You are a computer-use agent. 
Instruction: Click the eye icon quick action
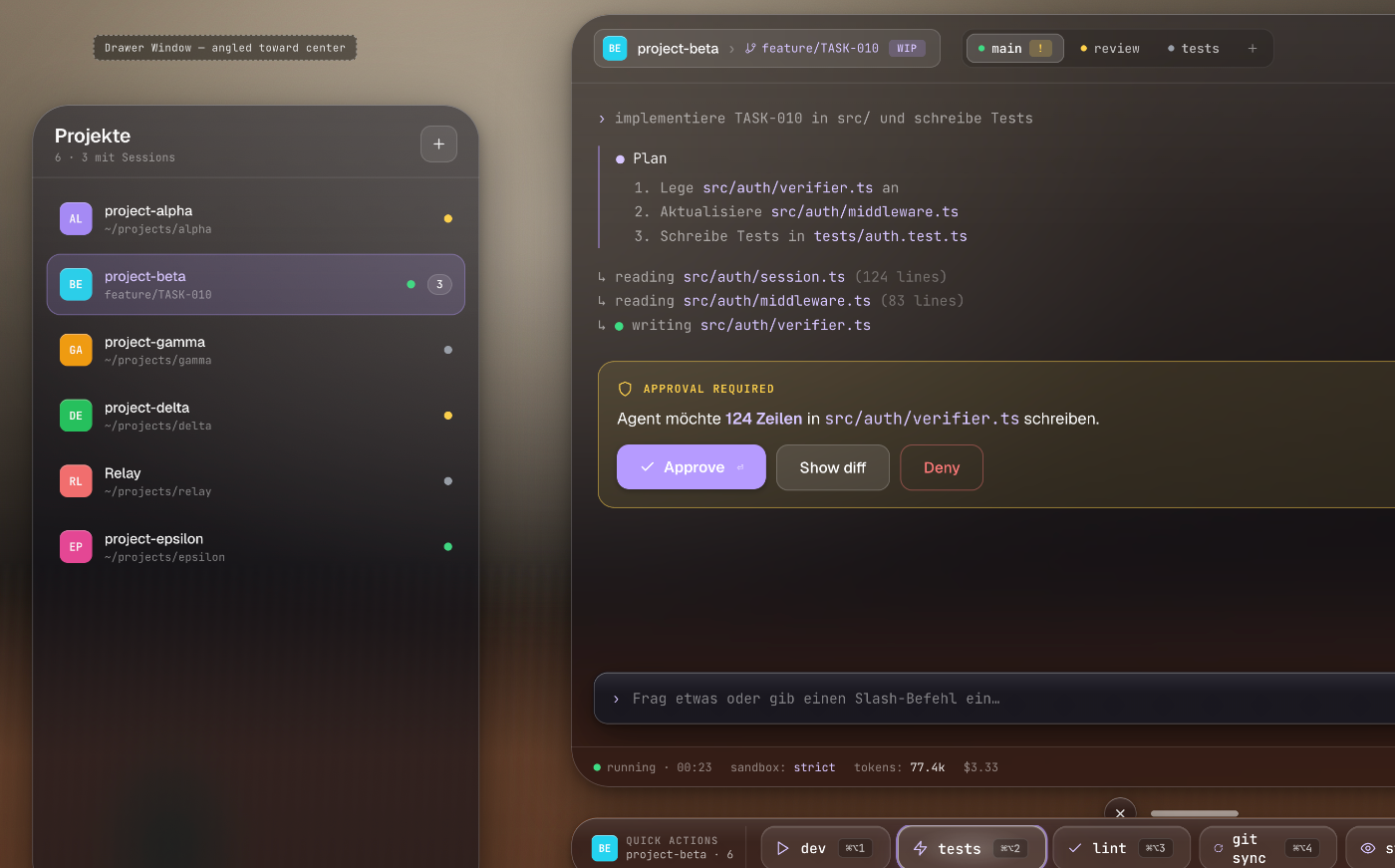[1368, 848]
